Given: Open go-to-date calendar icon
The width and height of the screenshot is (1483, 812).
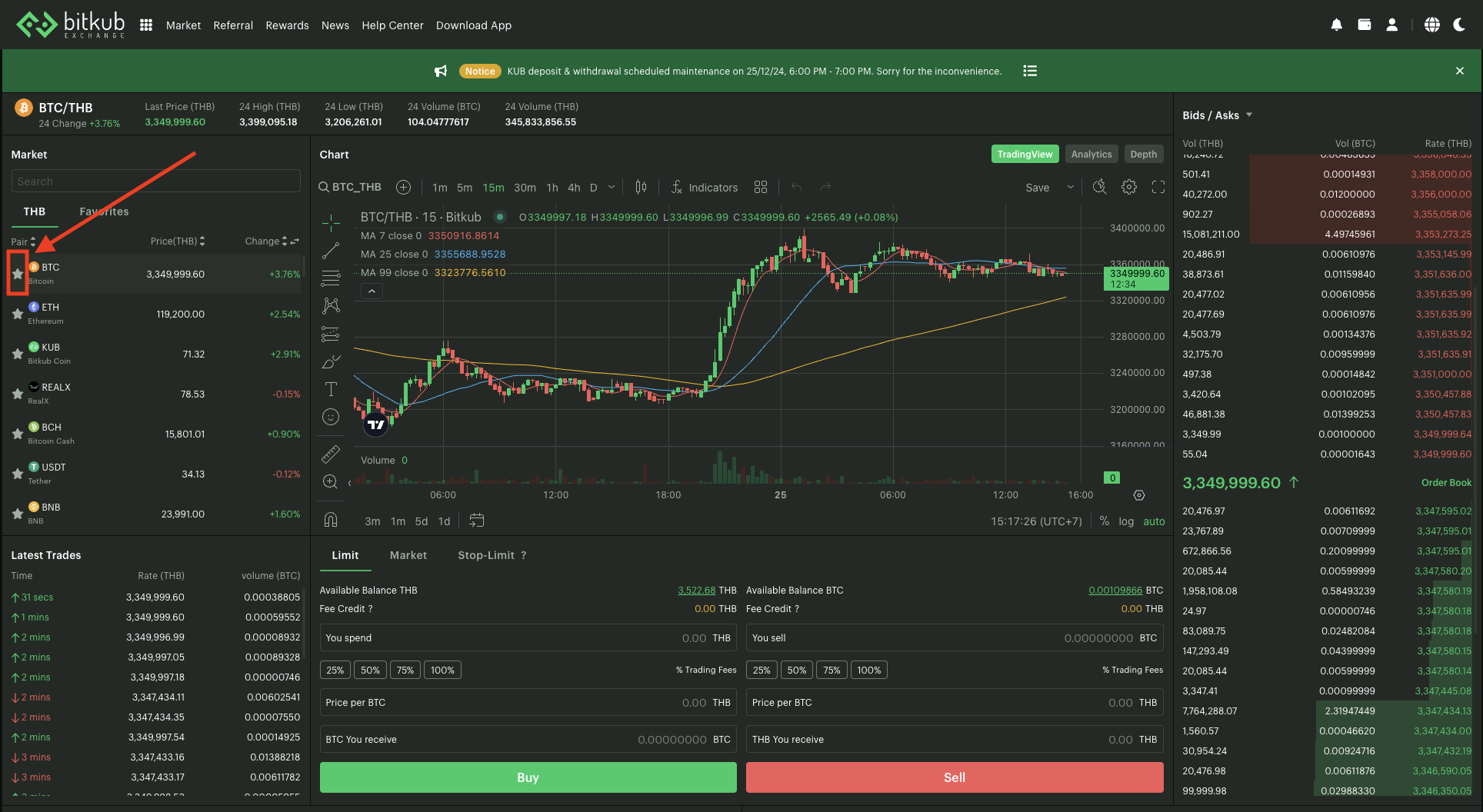Looking at the screenshot, I should point(476,521).
